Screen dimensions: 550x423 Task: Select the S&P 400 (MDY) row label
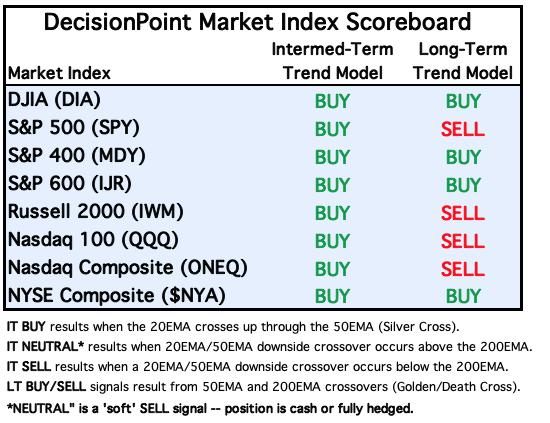76,156
